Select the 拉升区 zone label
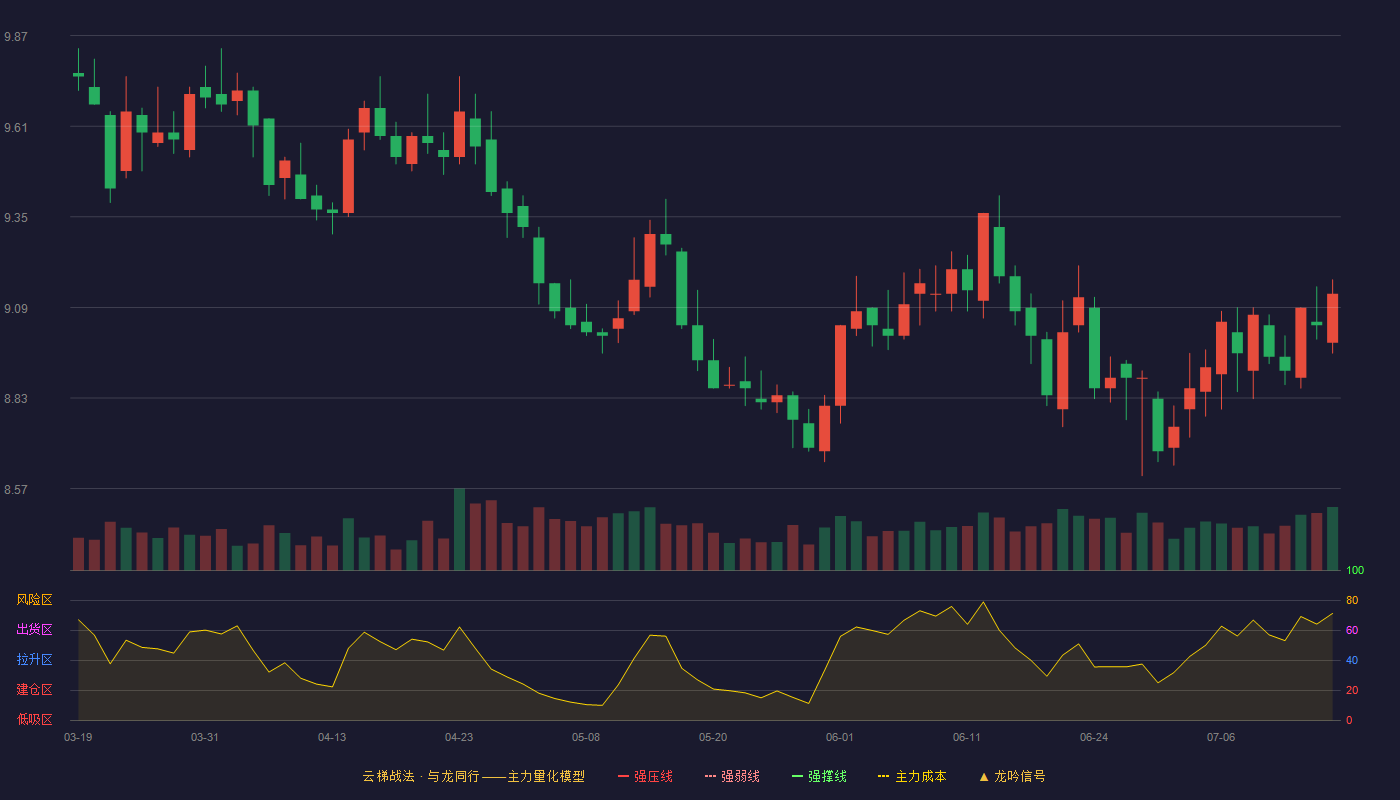1400x800 pixels. [x=34, y=660]
